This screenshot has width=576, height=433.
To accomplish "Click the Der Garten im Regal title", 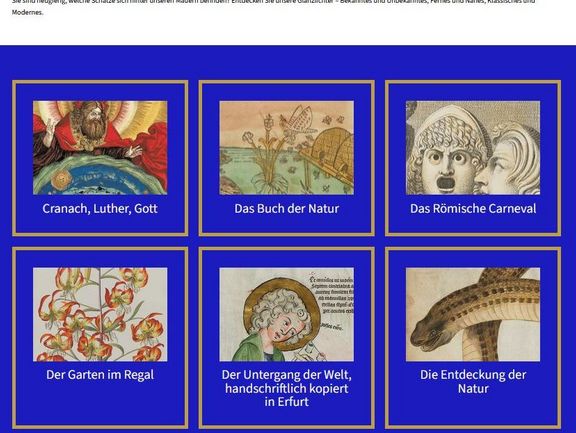I will [100, 375].
